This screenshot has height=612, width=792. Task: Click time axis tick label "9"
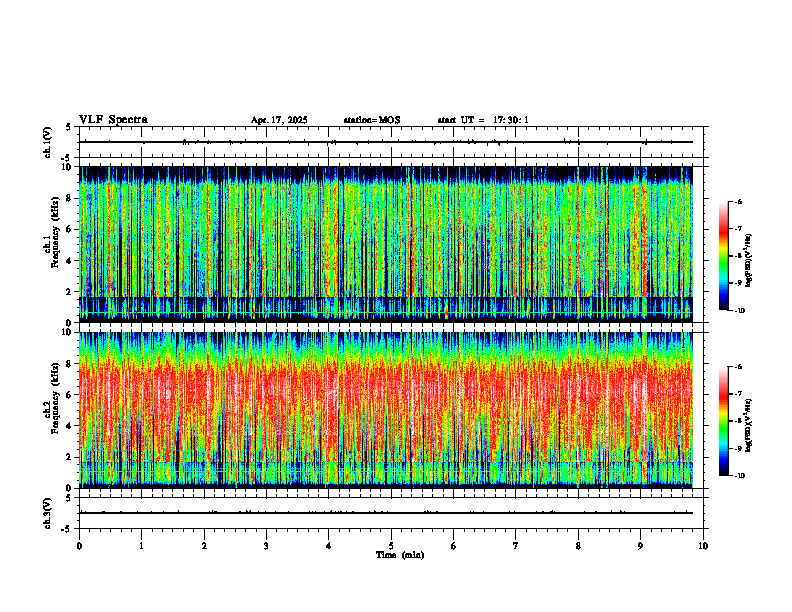tap(640, 546)
